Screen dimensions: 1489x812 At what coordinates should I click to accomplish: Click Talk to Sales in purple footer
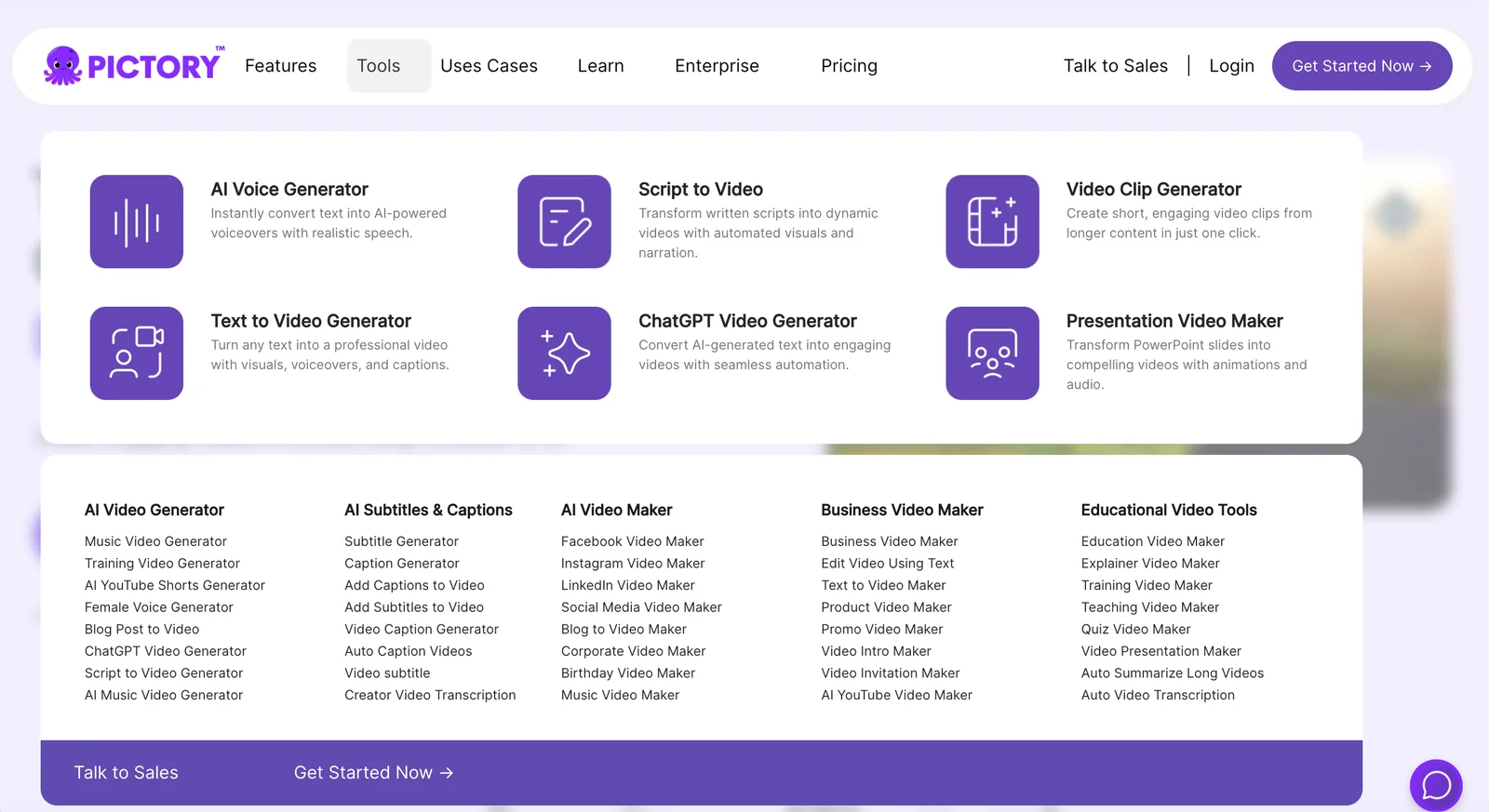point(126,773)
